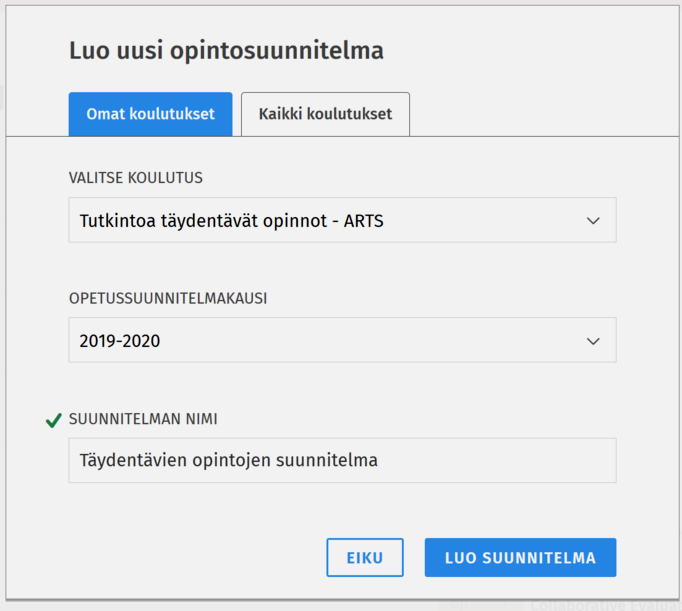Click the chevron arrow in Opetussuunnitelmakausi field
Screen dimensions: 682x611
[x=593, y=341]
